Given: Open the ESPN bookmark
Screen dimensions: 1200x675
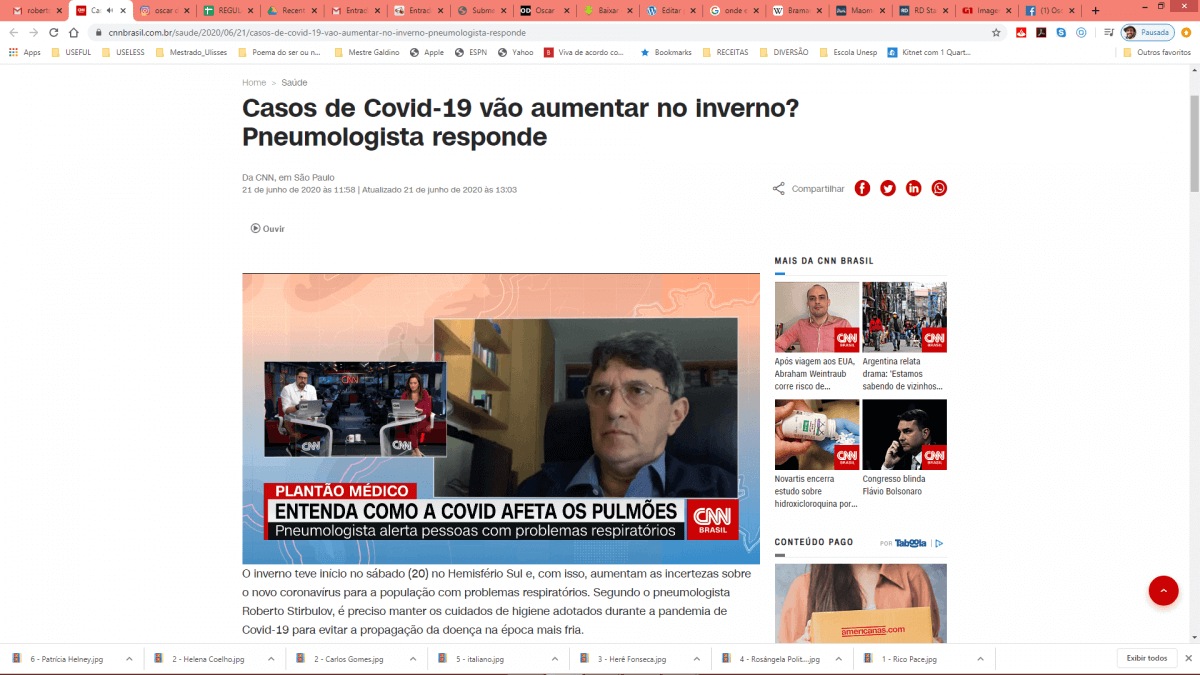Looking at the screenshot, I should coord(470,52).
